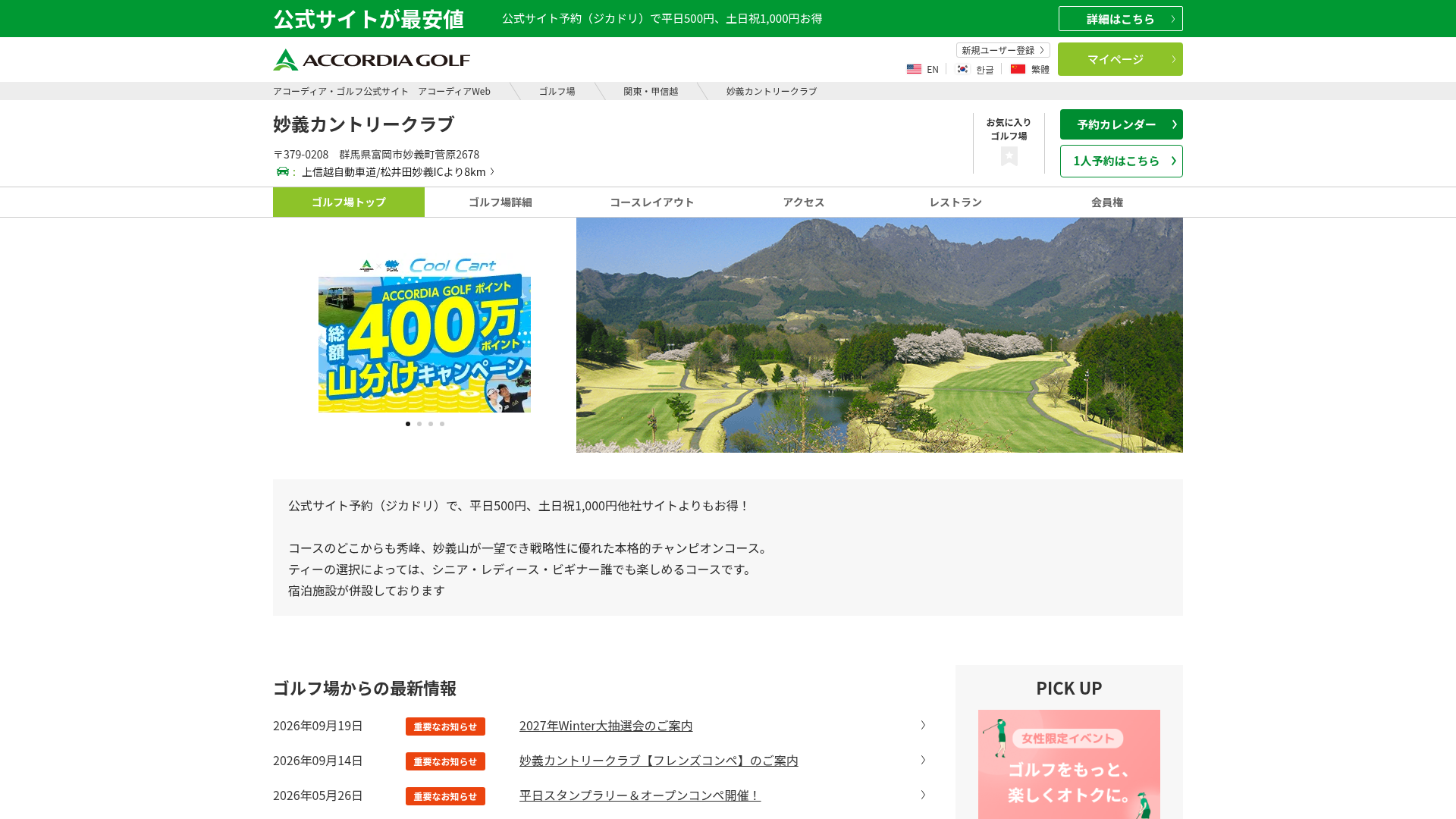1456x819 pixels.
Task: Click the 妙義カントリークラブ page heading
Action: pyautogui.click(x=364, y=124)
